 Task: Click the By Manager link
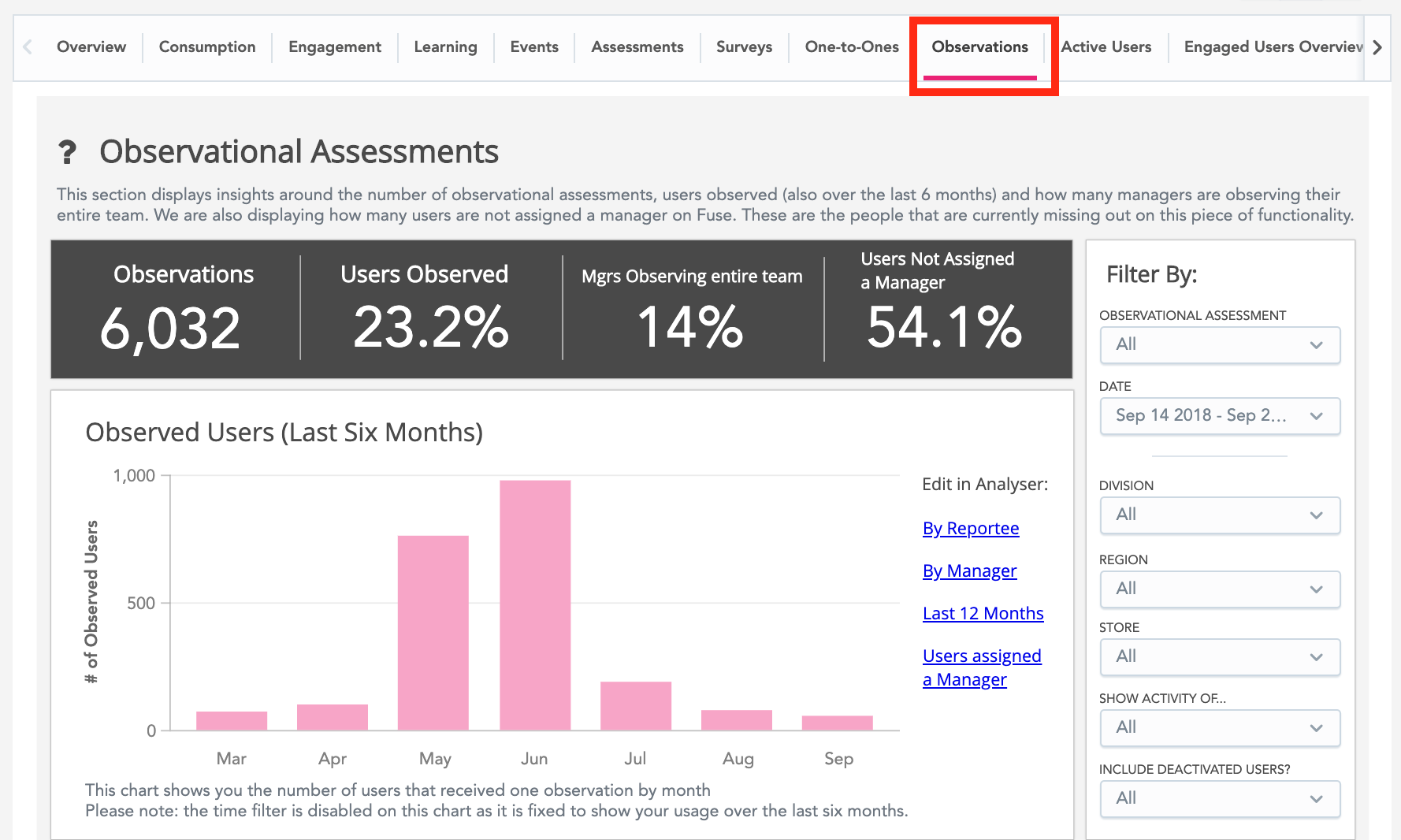[969, 571]
